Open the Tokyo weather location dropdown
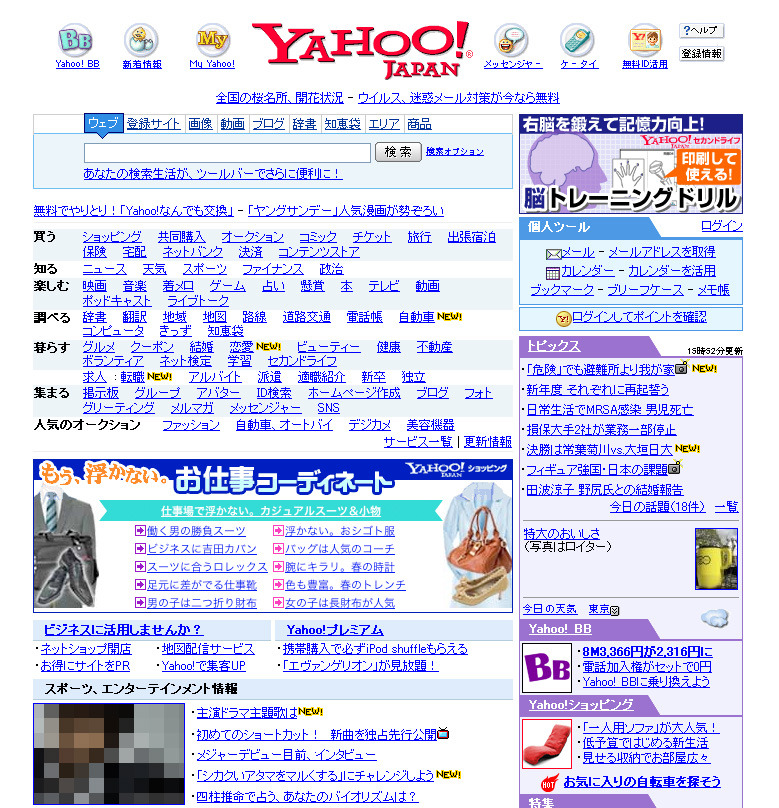 pos(615,611)
